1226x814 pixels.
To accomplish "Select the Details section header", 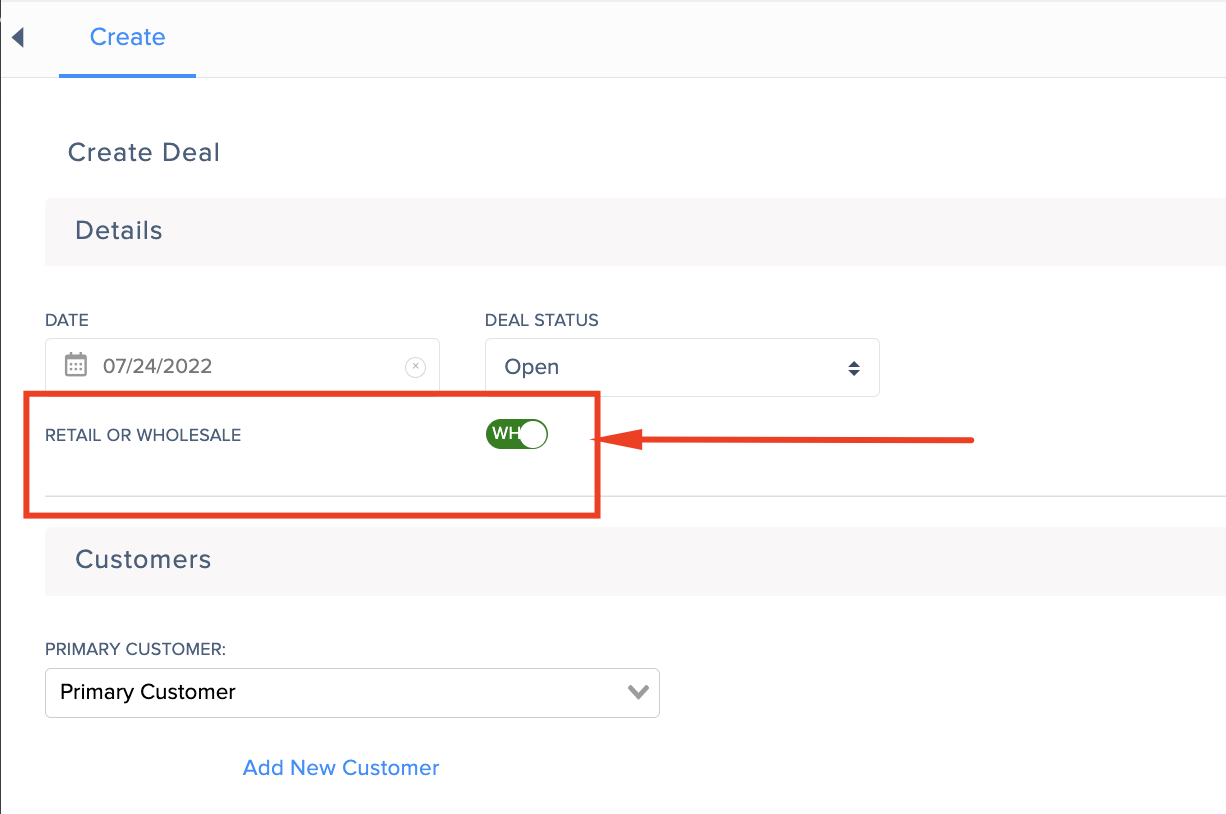I will (x=635, y=231).
